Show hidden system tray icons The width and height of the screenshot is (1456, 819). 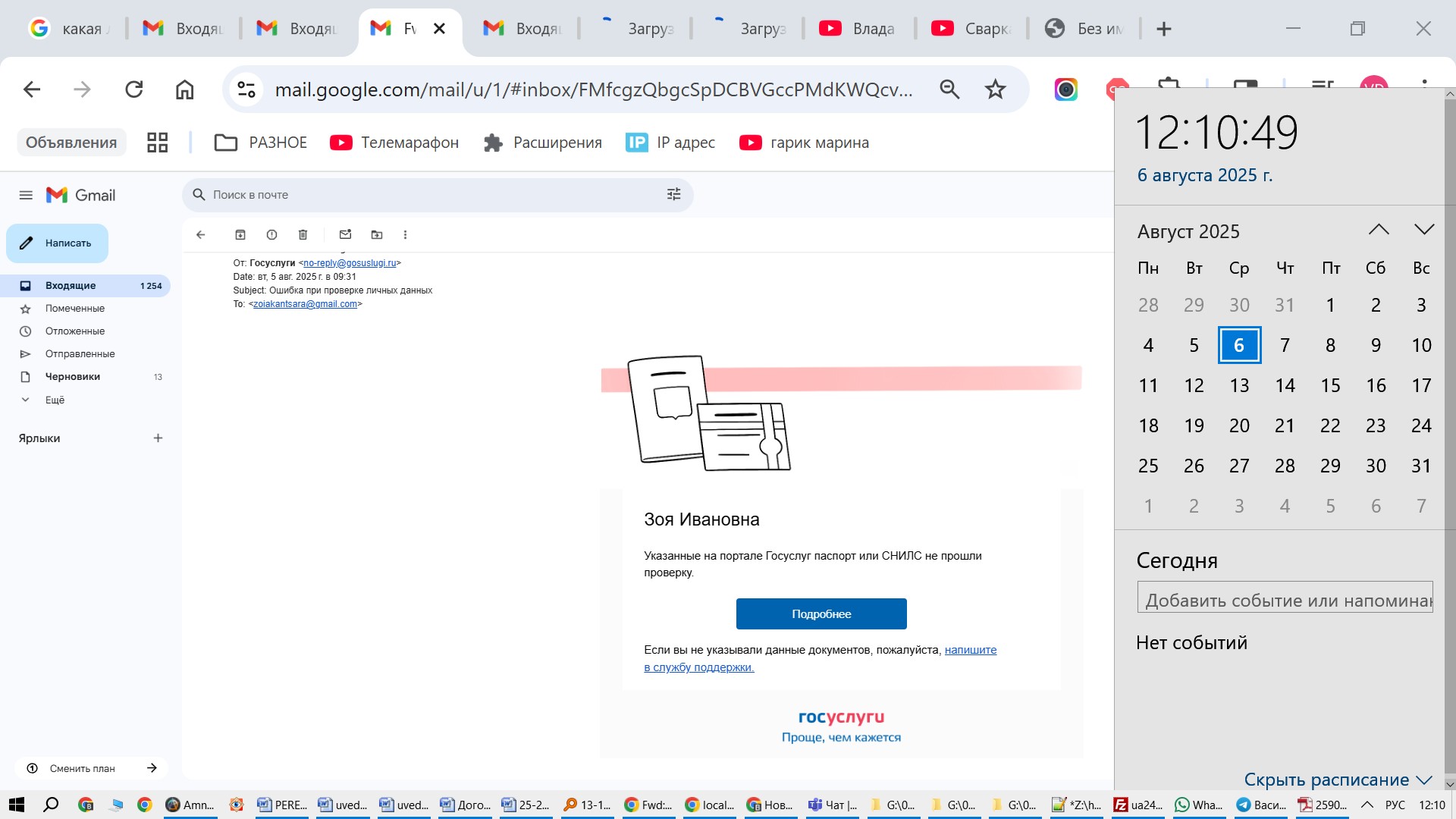[x=1367, y=805]
